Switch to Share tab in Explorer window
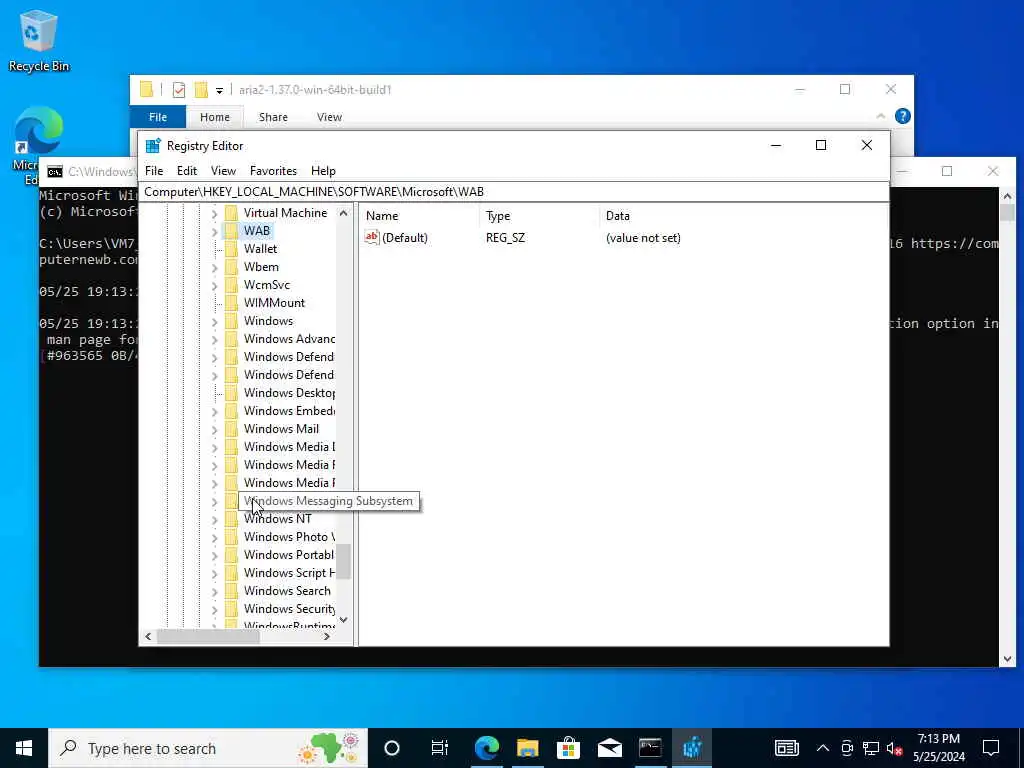 pos(273,117)
